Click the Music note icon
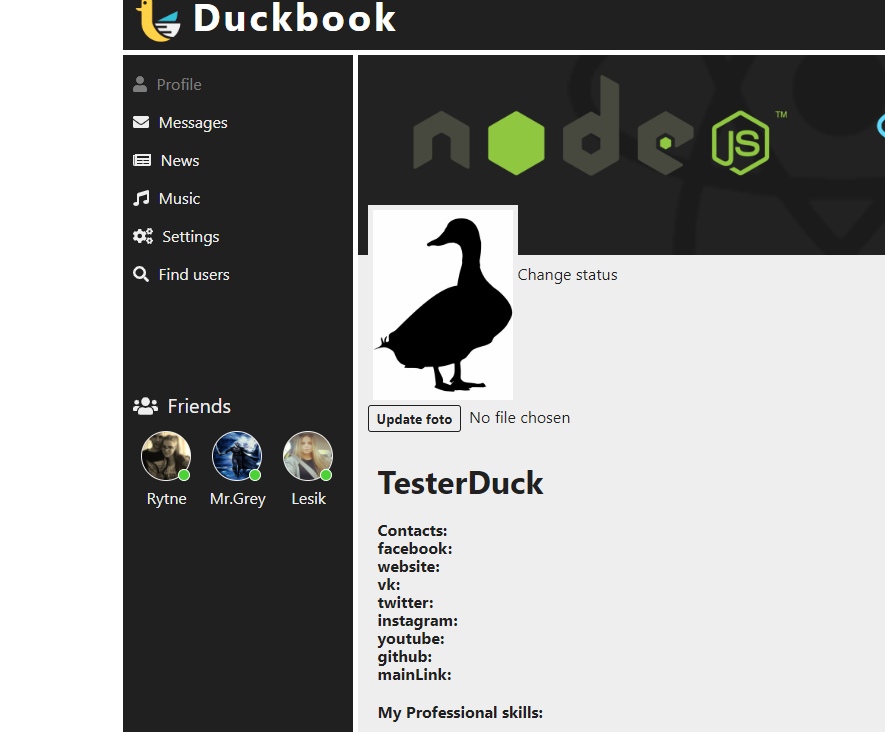 [x=141, y=198]
